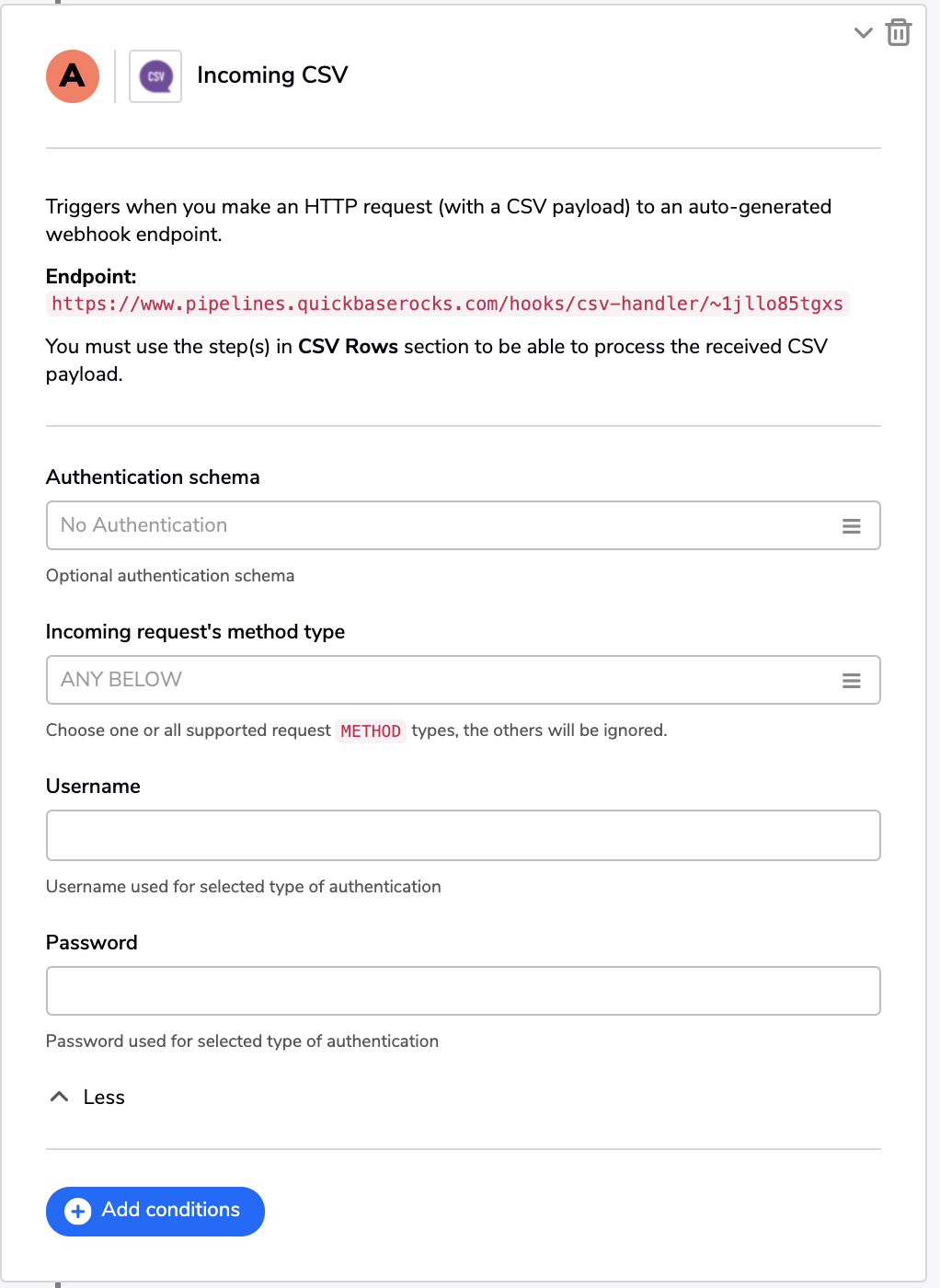The image size is (940, 1288).
Task: Open the ANY BELOW method dropdown
Action: click(464, 680)
